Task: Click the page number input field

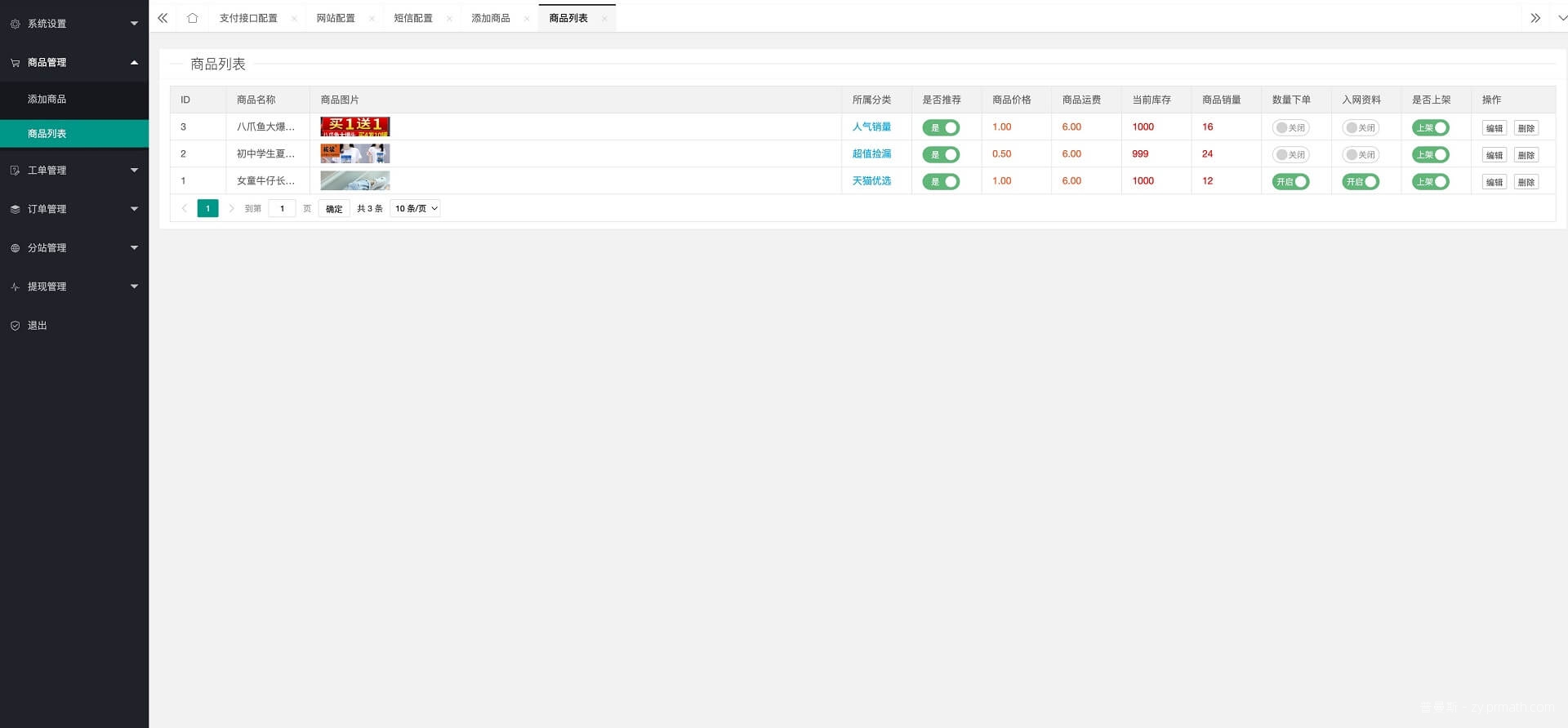Action: 282,209
